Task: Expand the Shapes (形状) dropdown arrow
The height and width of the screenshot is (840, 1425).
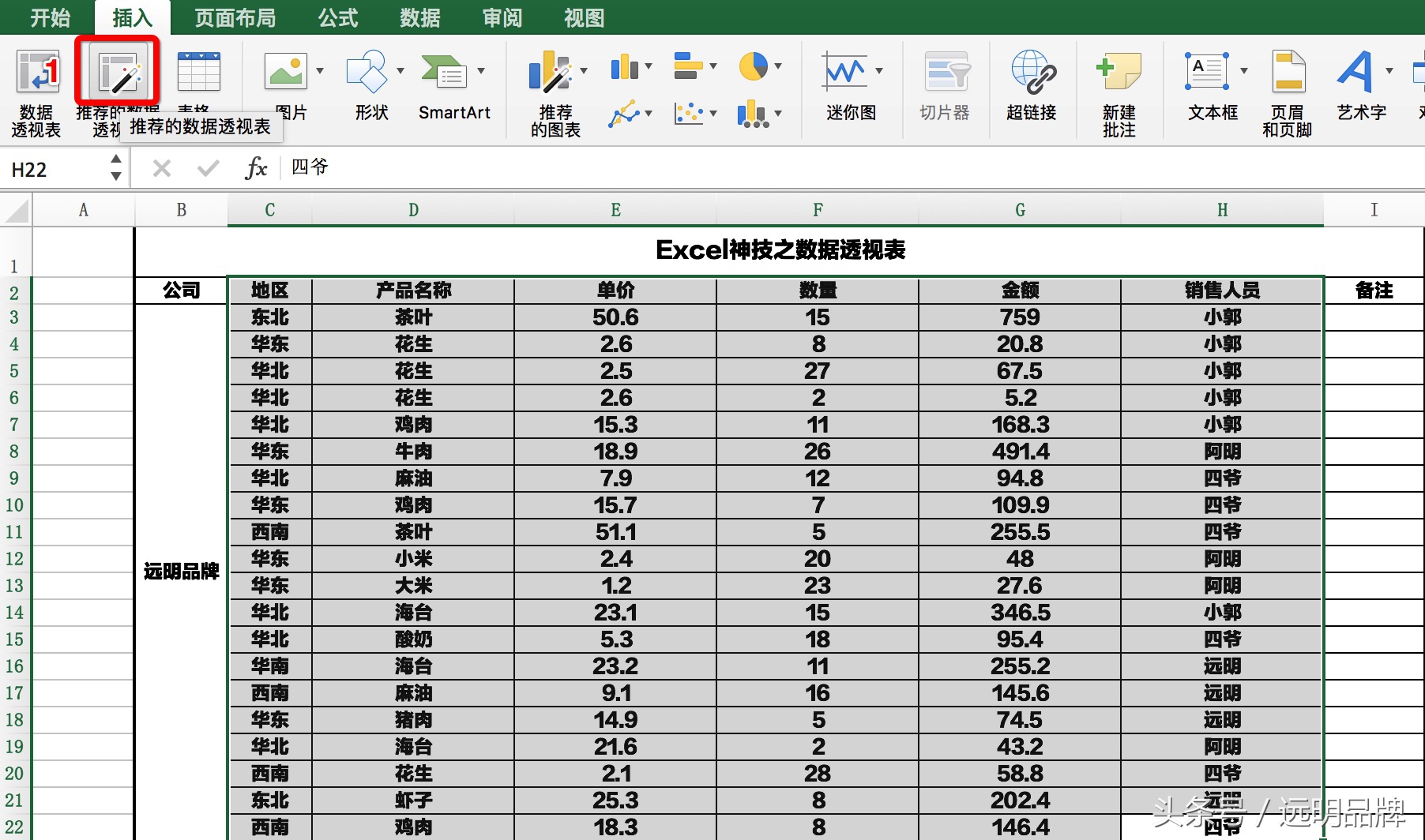Action: 400,71
